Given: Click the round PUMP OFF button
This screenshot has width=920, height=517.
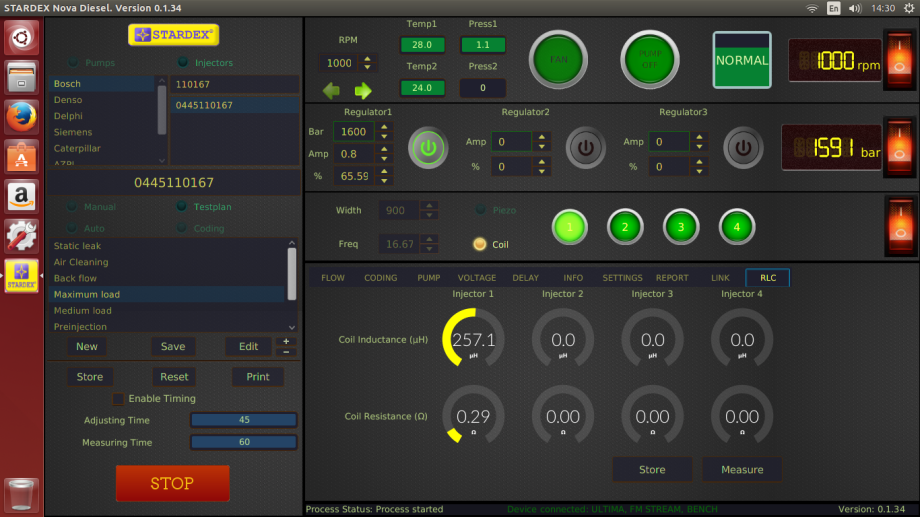Looking at the screenshot, I should click(x=650, y=59).
